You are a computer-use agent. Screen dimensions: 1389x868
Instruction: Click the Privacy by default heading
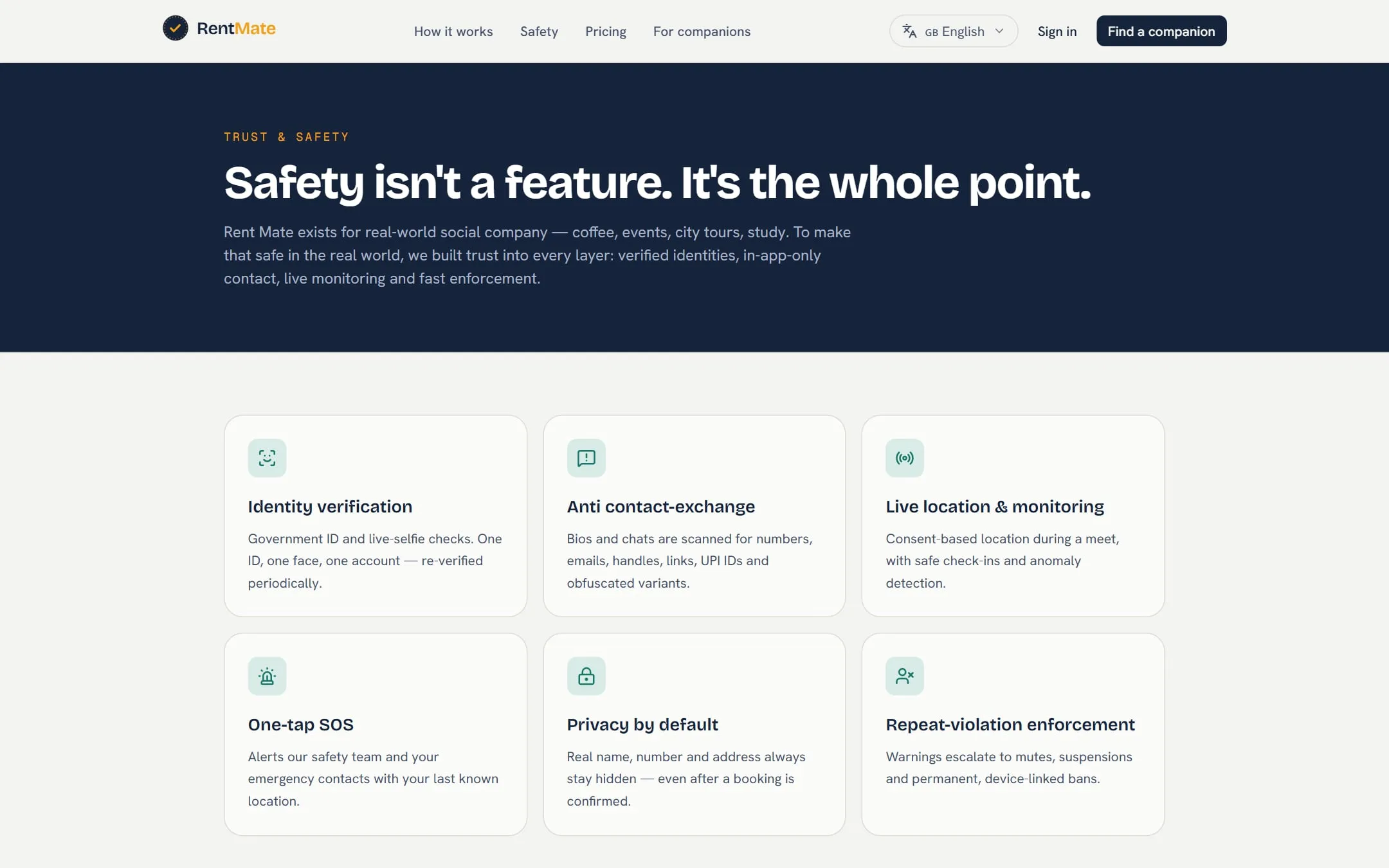[x=642, y=725]
